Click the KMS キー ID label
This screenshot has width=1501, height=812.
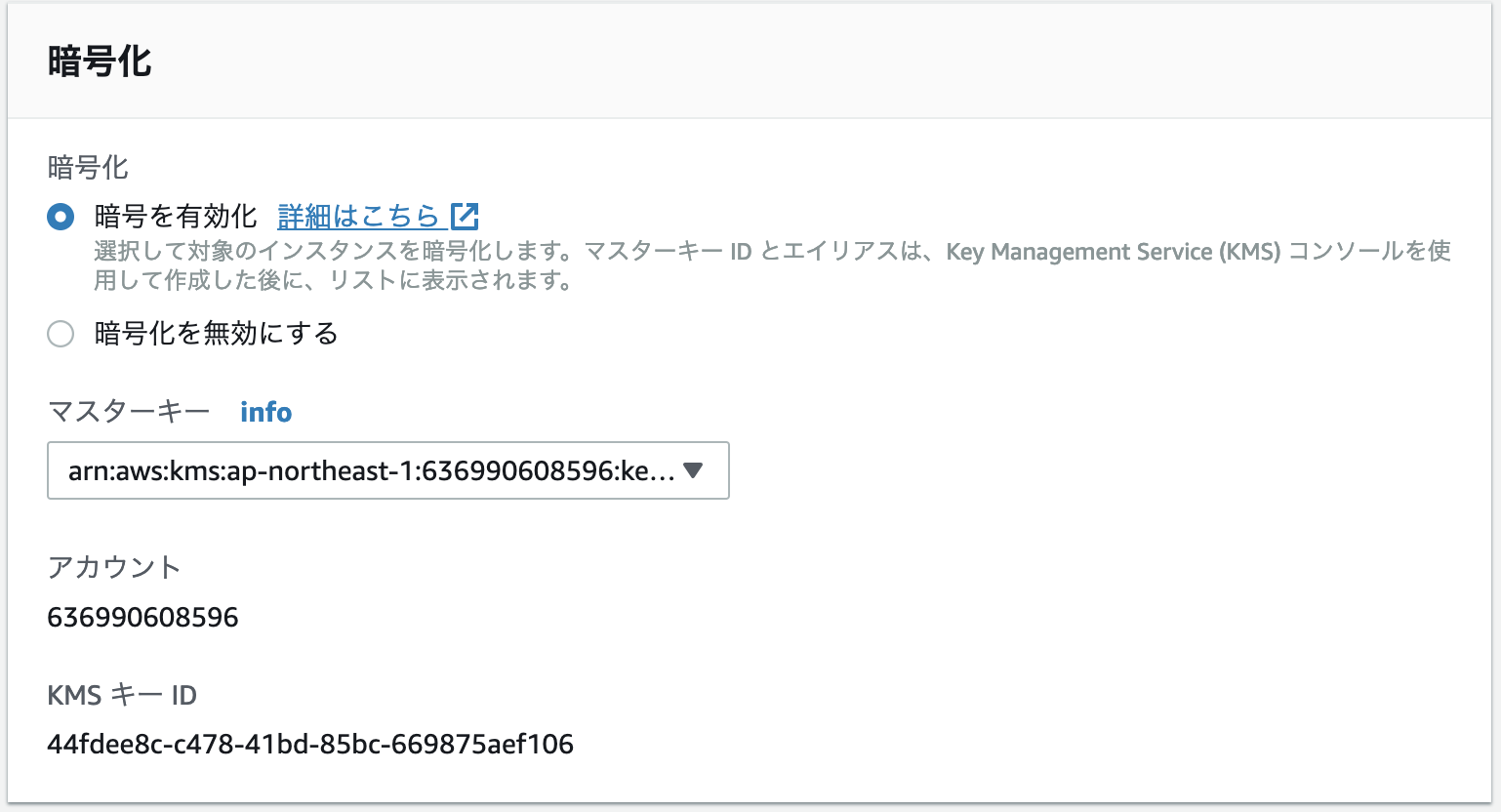tap(122, 696)
